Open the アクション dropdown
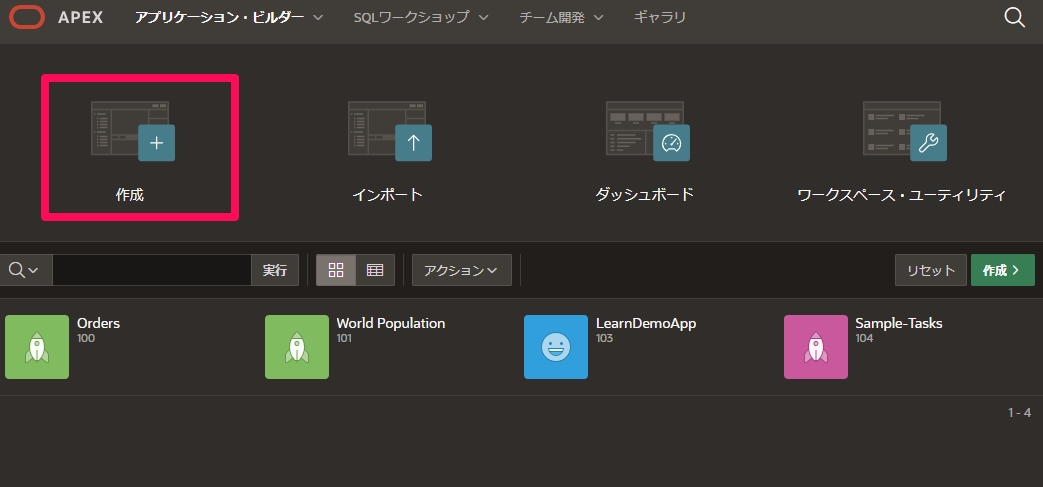This screenshot has height=487, width=1043. point(462,270)
